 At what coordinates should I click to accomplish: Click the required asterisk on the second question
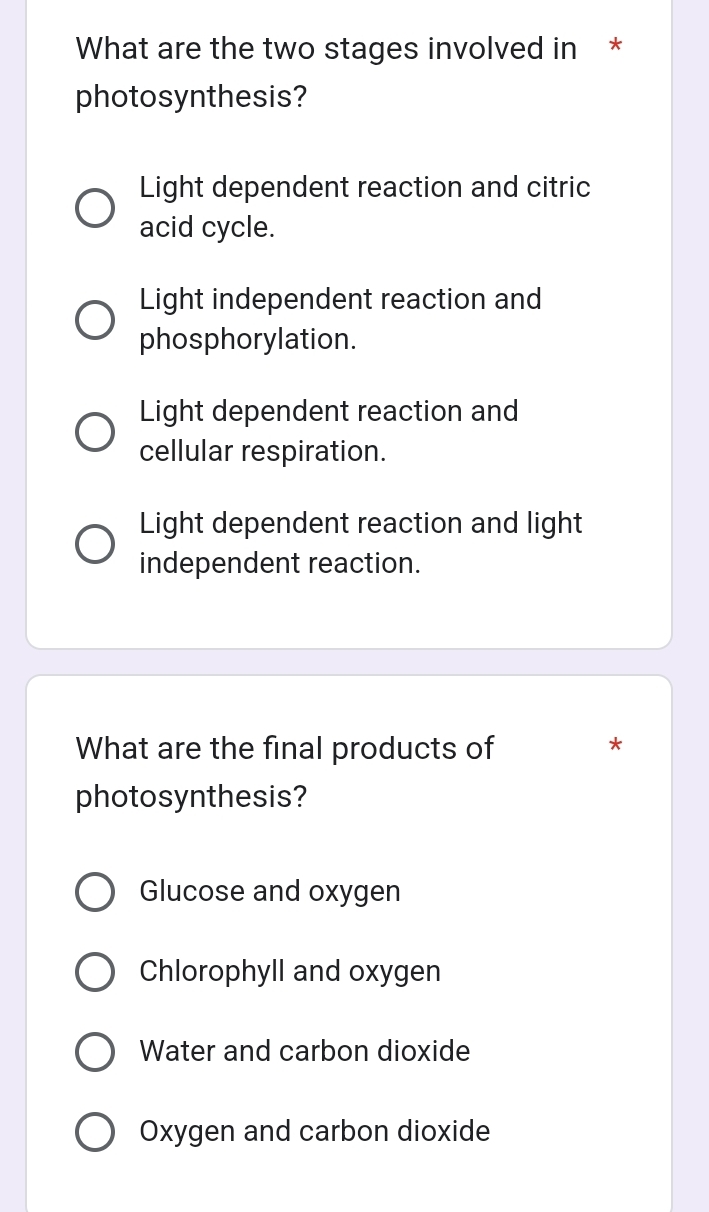616,747
